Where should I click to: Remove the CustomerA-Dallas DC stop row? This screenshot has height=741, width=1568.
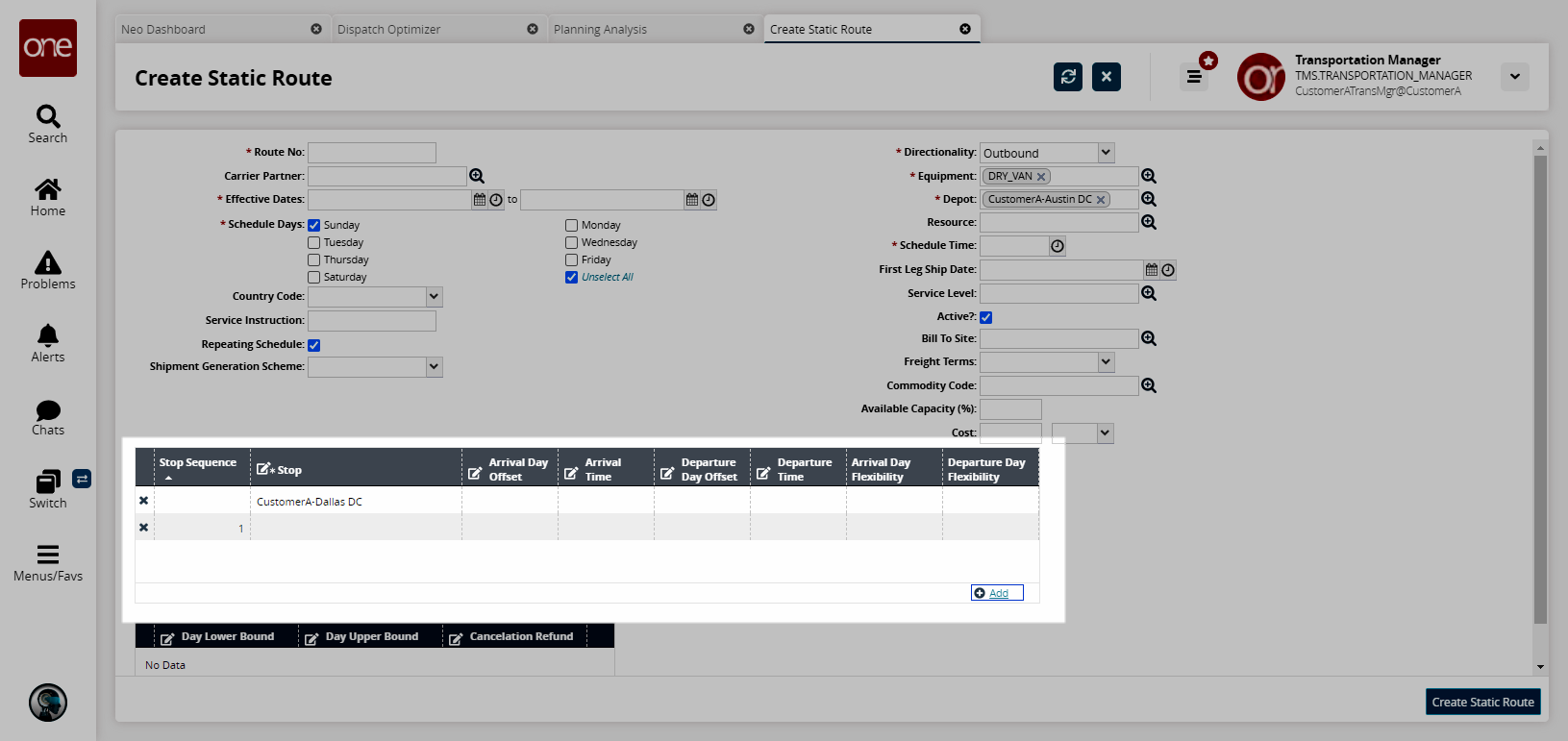click(x=144, y=501)
